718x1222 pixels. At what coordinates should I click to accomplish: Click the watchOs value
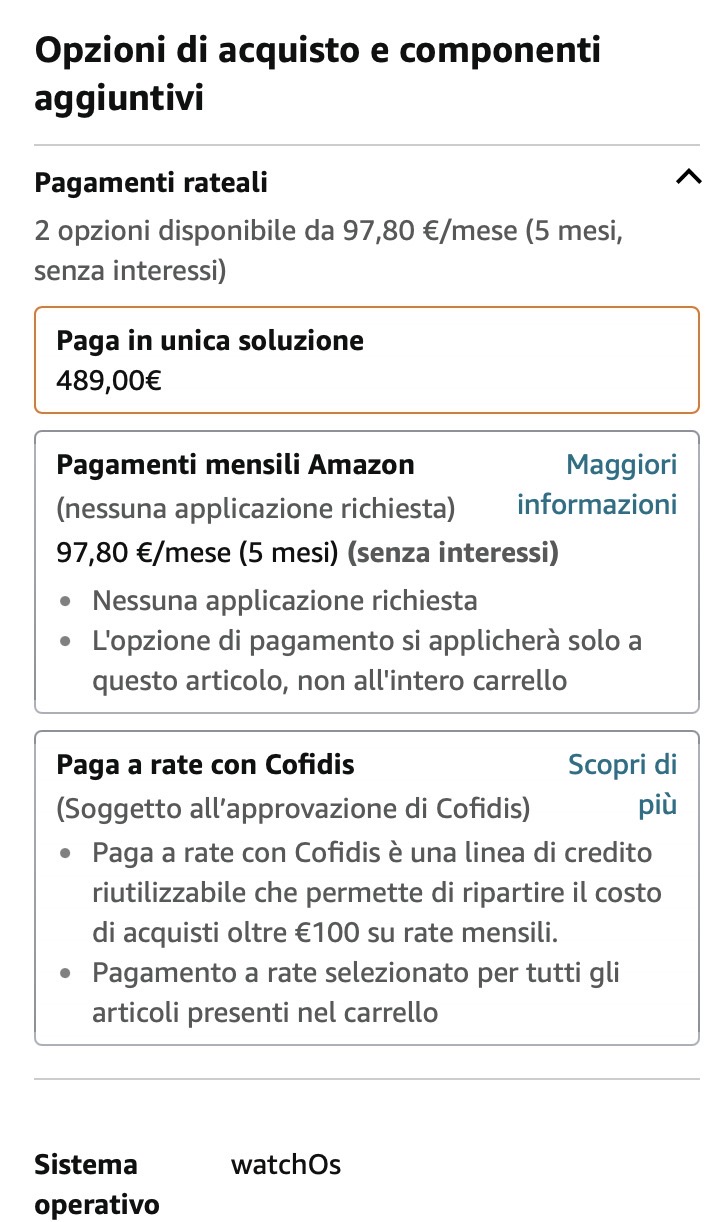[286, 1165]
